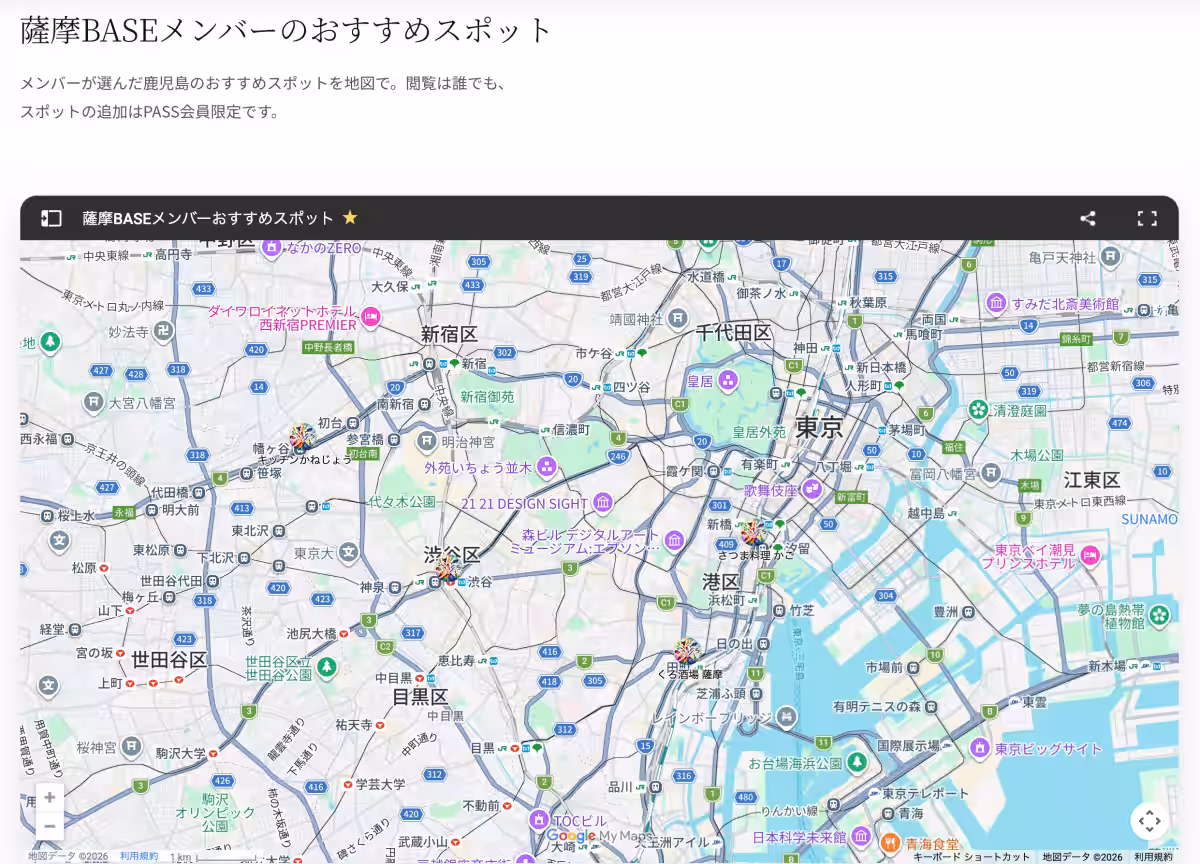Open the さつま料理 かご marker near 新橋
1200x864 pixels.
pos(753,532)
